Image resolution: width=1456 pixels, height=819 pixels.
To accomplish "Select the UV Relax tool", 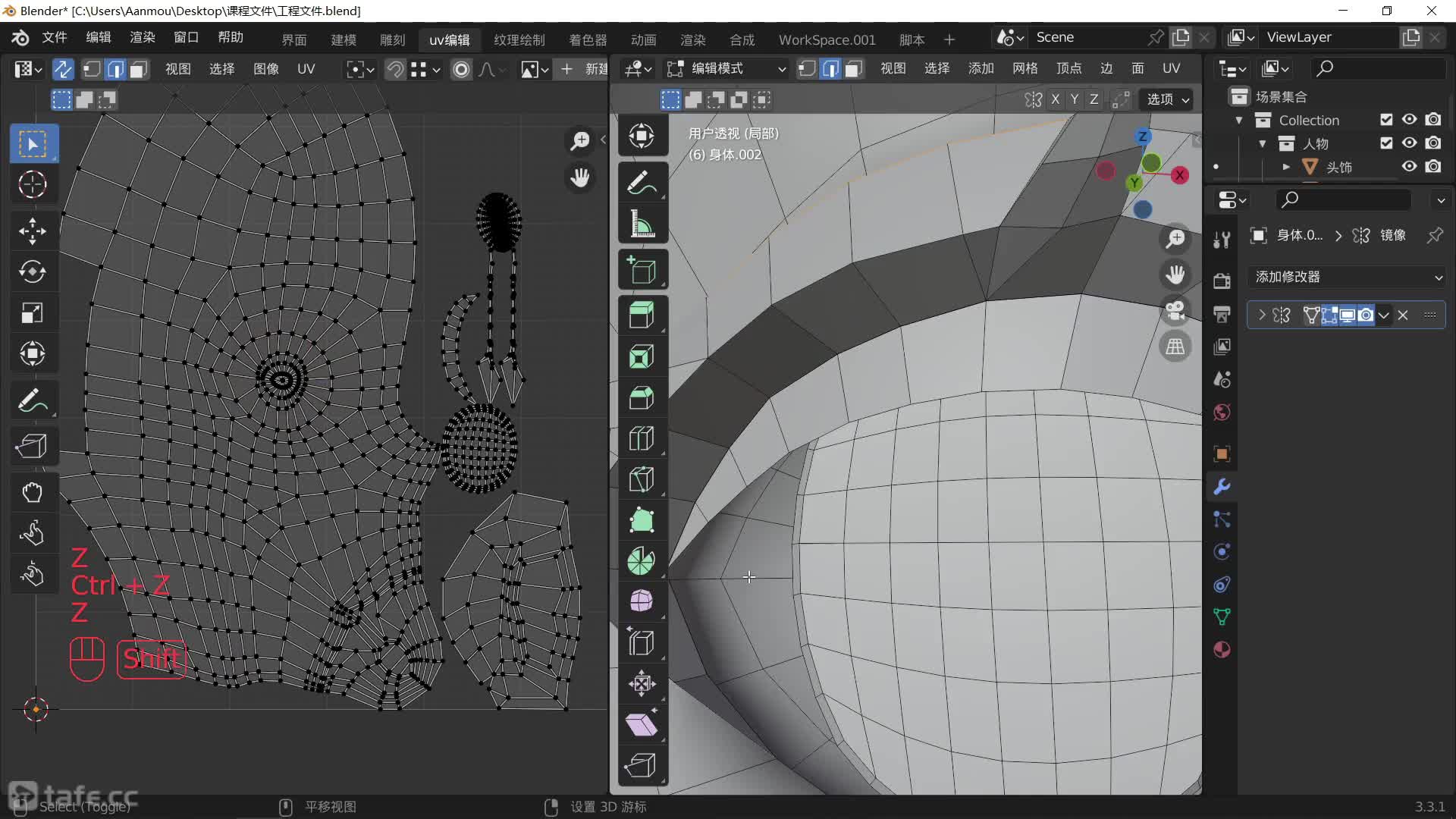I will click(33, 532).
